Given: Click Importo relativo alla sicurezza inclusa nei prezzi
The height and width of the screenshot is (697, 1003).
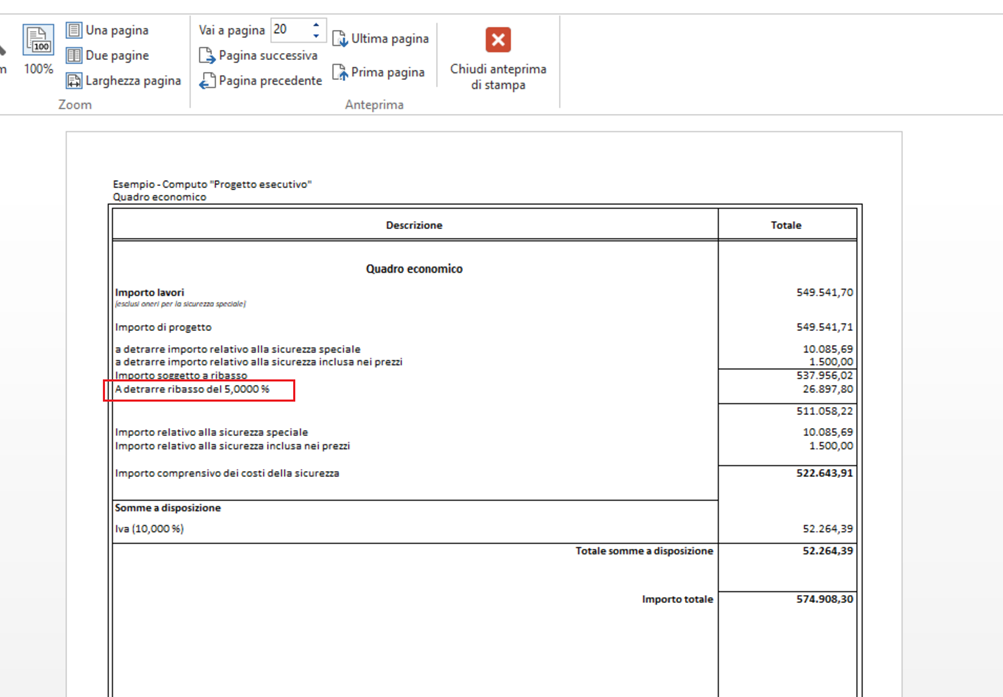Looking at the screenshot, I should (232, 446).
